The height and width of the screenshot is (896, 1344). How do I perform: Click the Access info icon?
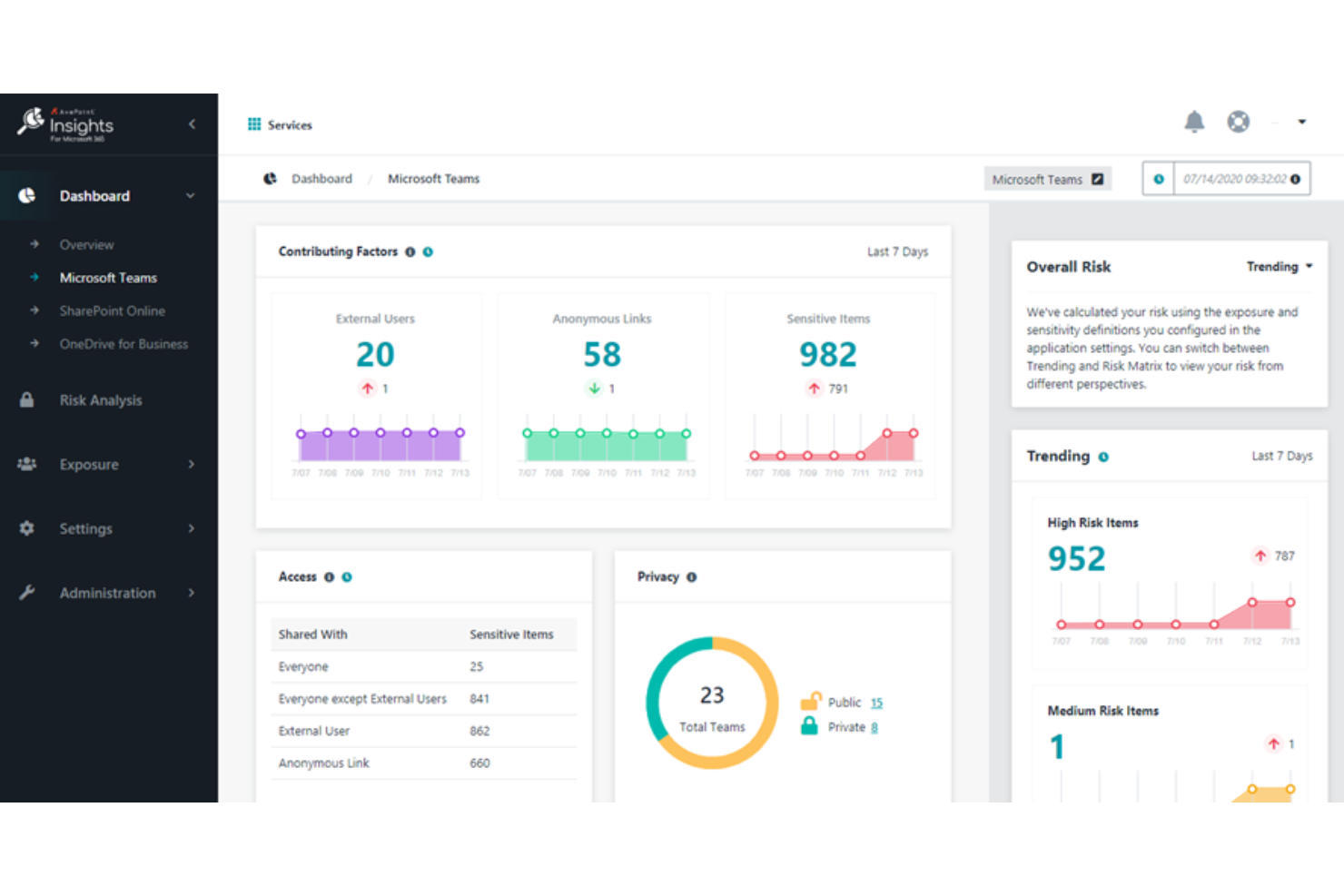point(330,577)
